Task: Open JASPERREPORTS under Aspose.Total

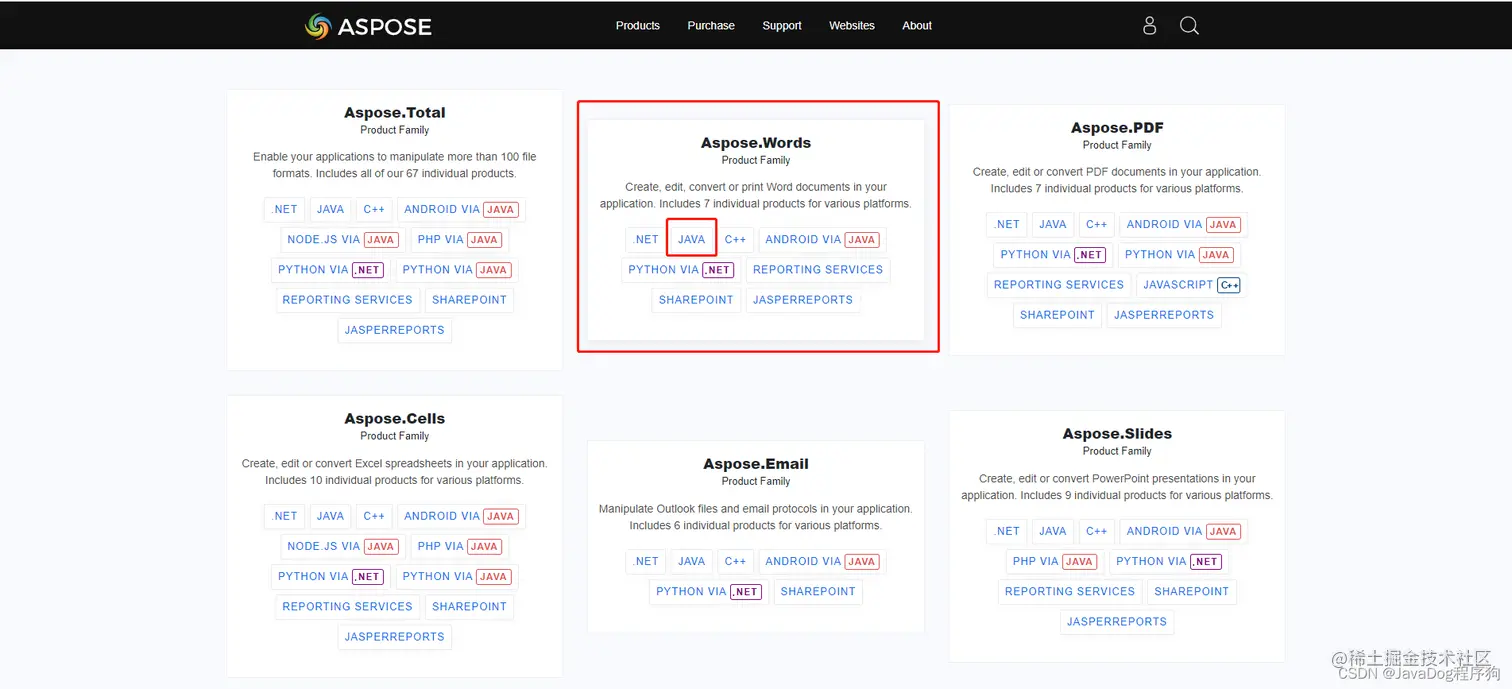Action: (395, 330)
